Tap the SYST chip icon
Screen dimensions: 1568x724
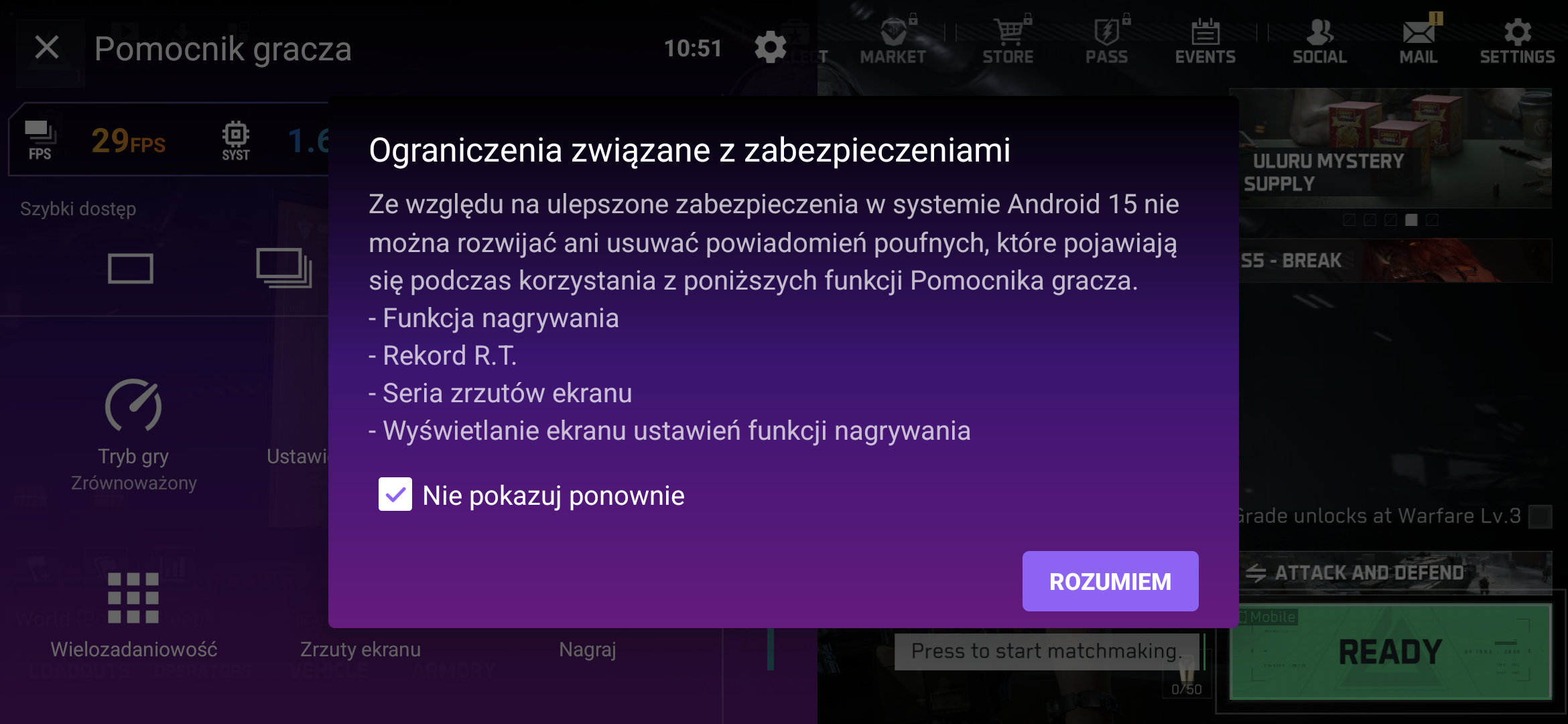click(236, 140)
